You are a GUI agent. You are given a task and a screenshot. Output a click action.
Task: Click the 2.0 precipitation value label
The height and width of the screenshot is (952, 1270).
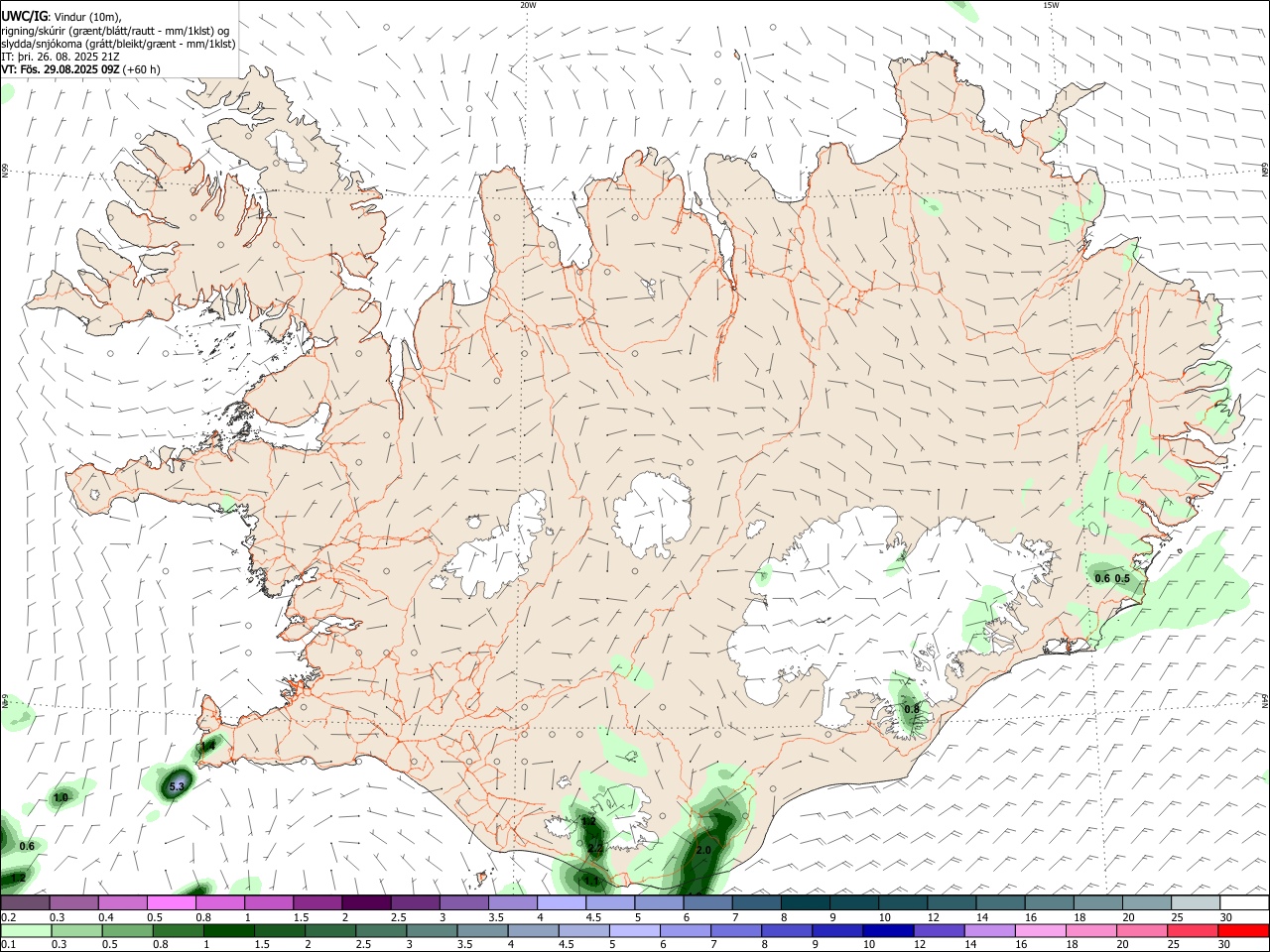(x=703, y=851)
